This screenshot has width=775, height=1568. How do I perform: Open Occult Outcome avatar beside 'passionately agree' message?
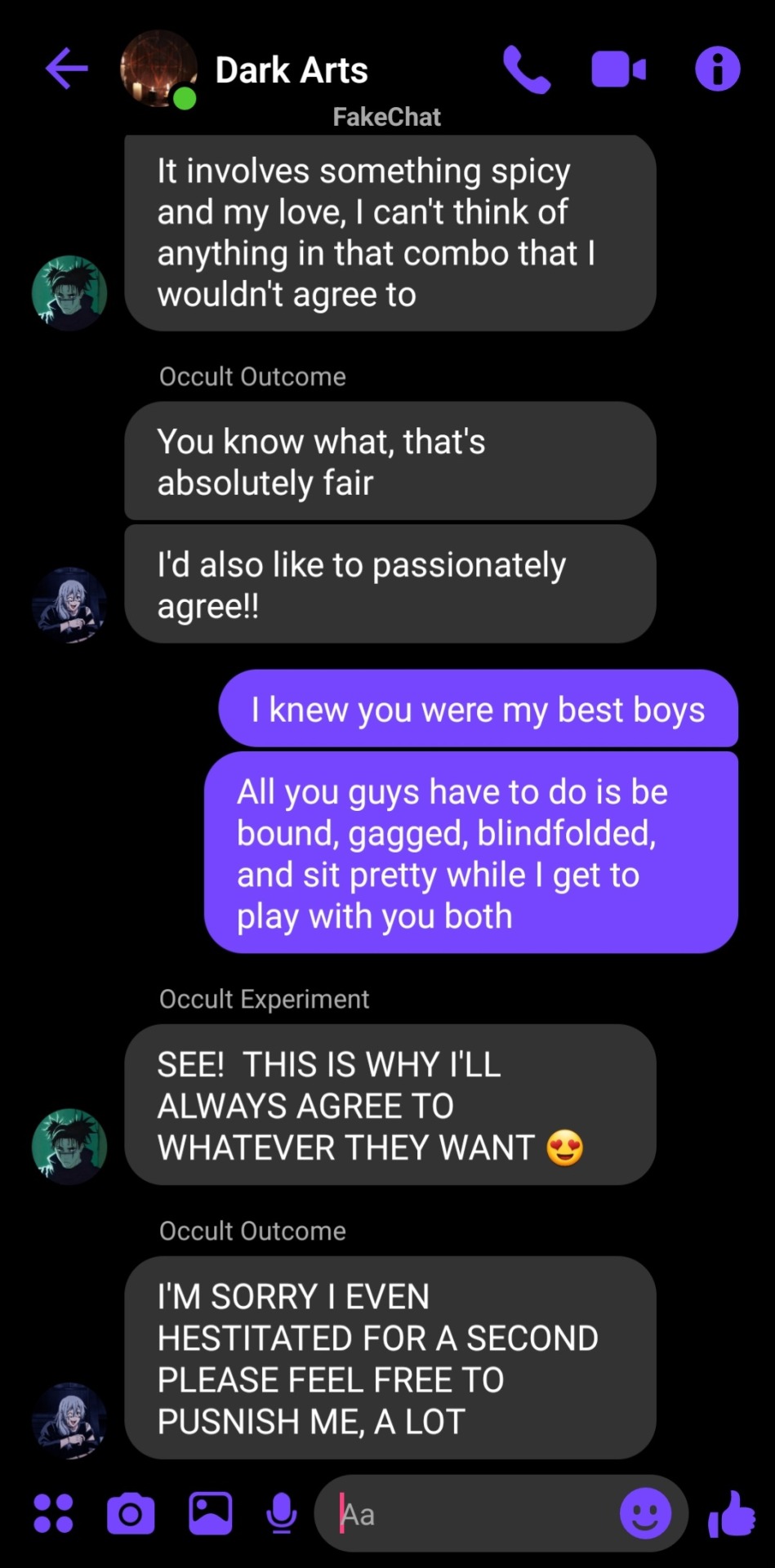coord(69,605)
